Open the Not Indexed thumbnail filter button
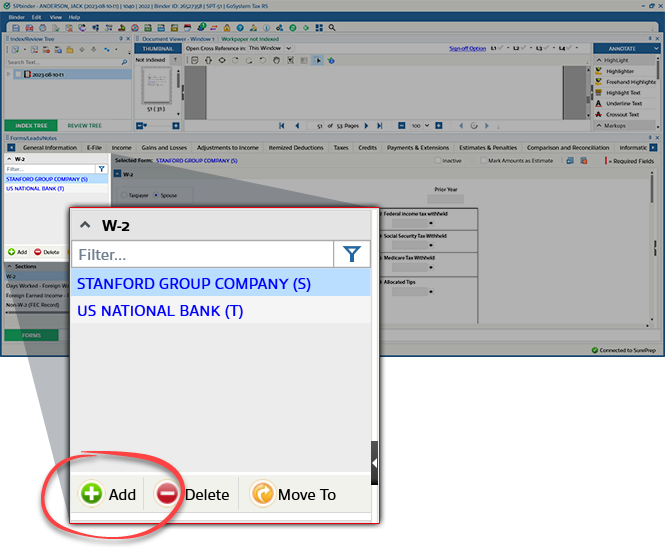665x548 pixels. (175, 60)
